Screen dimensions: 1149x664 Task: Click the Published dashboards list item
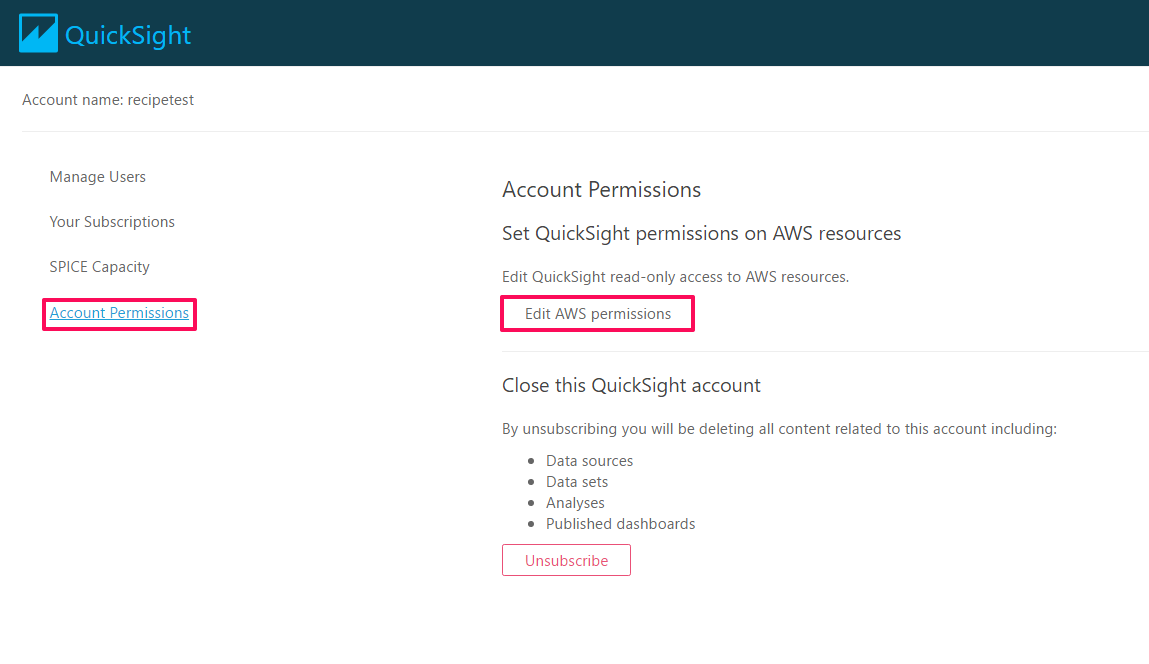click(620, 524)
